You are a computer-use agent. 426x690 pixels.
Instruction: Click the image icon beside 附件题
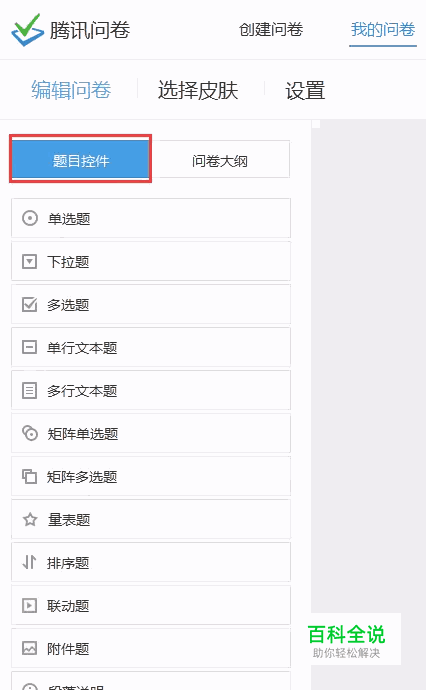(29, 648)
